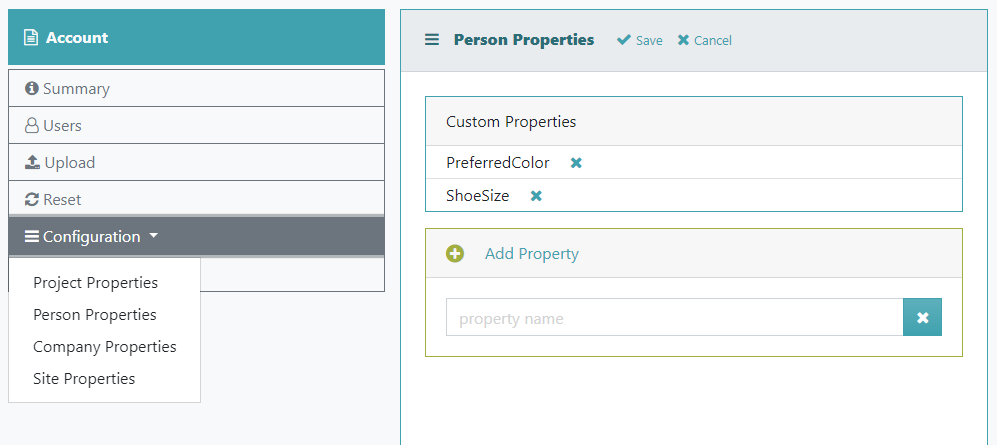The height and width of the screenshot is (445, 997).
Task: Focus the property name input field
Action: (x=675, y=317)
